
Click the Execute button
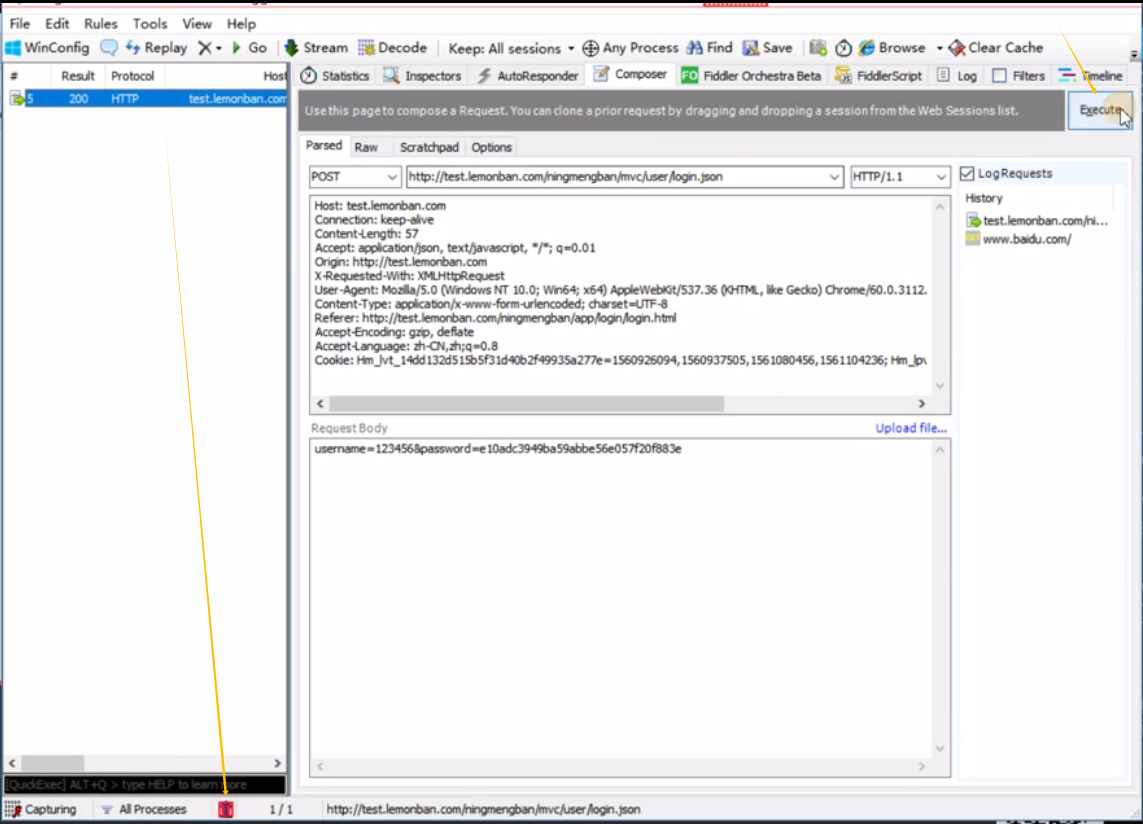1100,110
